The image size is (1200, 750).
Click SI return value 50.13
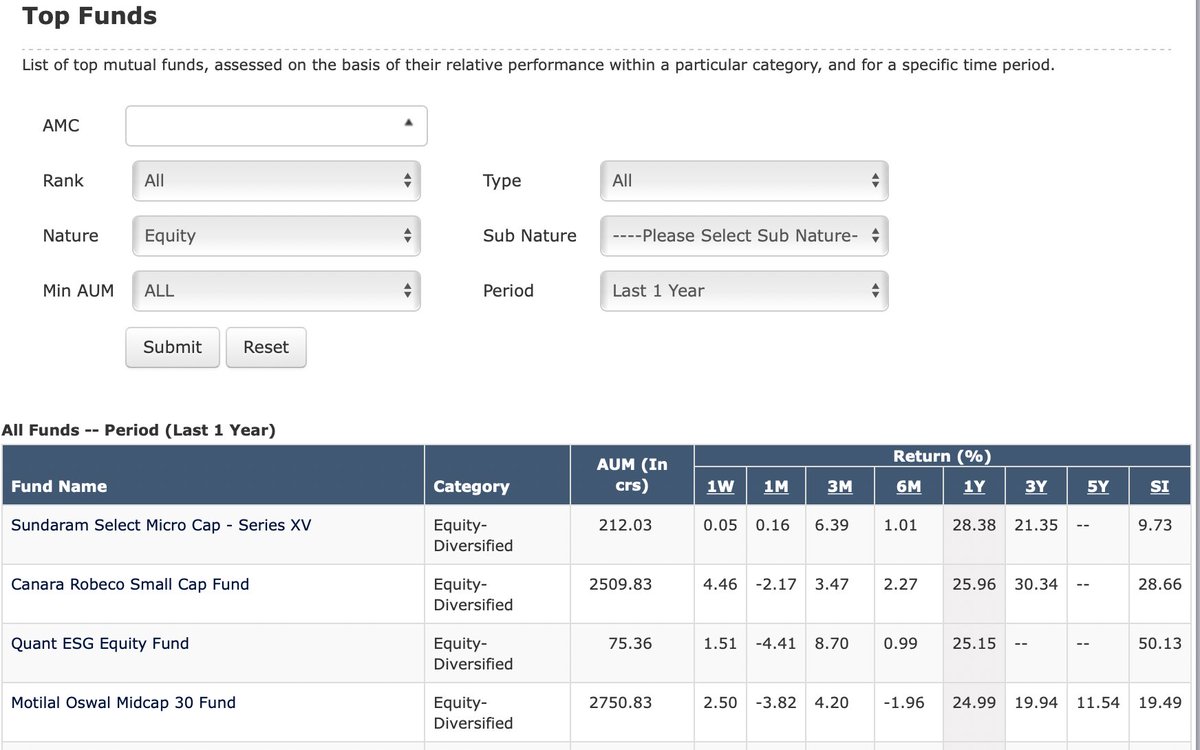[x=1160, y=643]
